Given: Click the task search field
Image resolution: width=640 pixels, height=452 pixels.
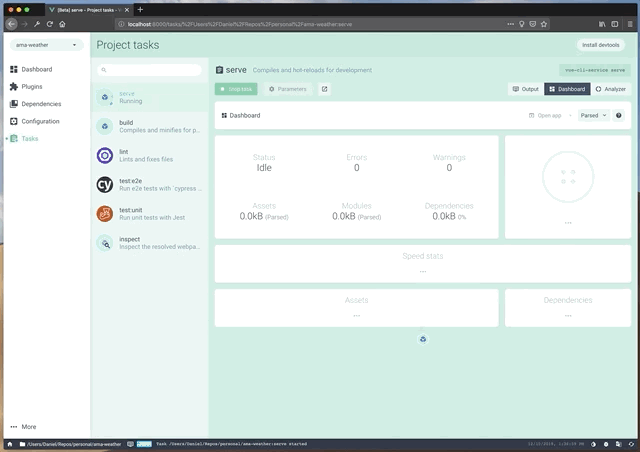Looking at the screenshot, I should click(149, 70).
